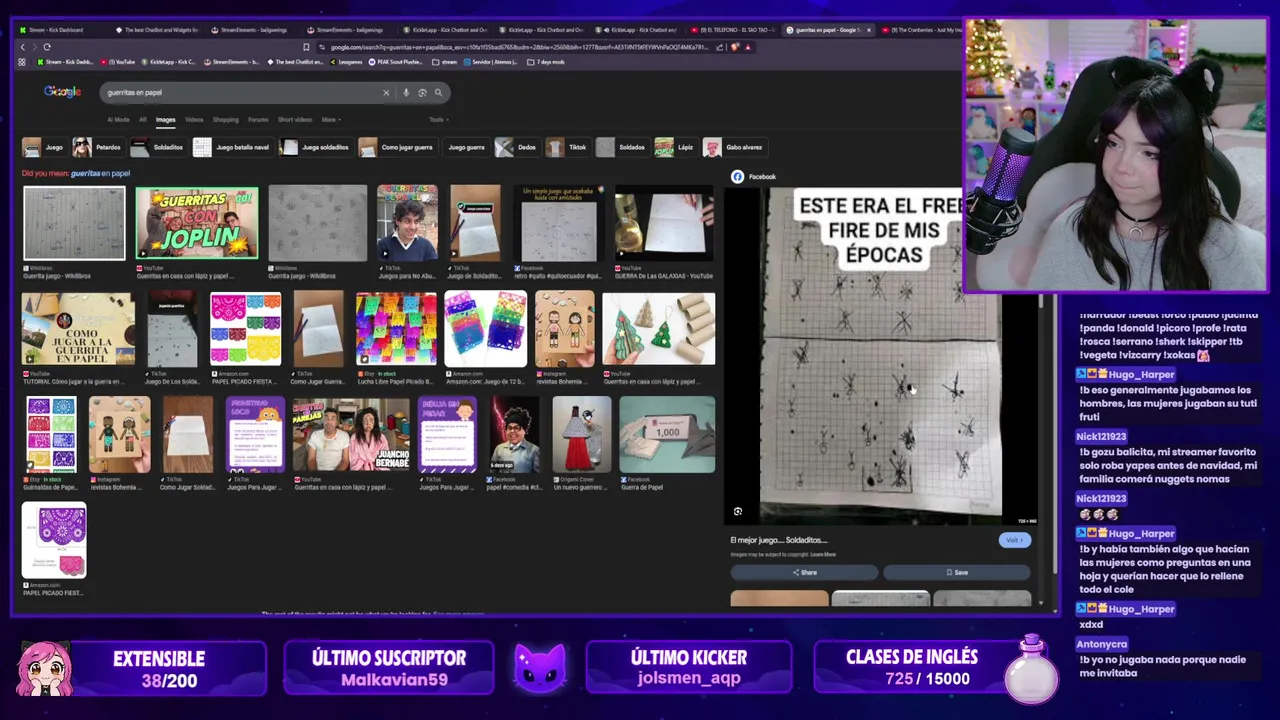Image resolution: width=1280 pixels, height=720 pixels.
Task: Filter images by the Juego guerra chip
Action: [x=465, y=148]
